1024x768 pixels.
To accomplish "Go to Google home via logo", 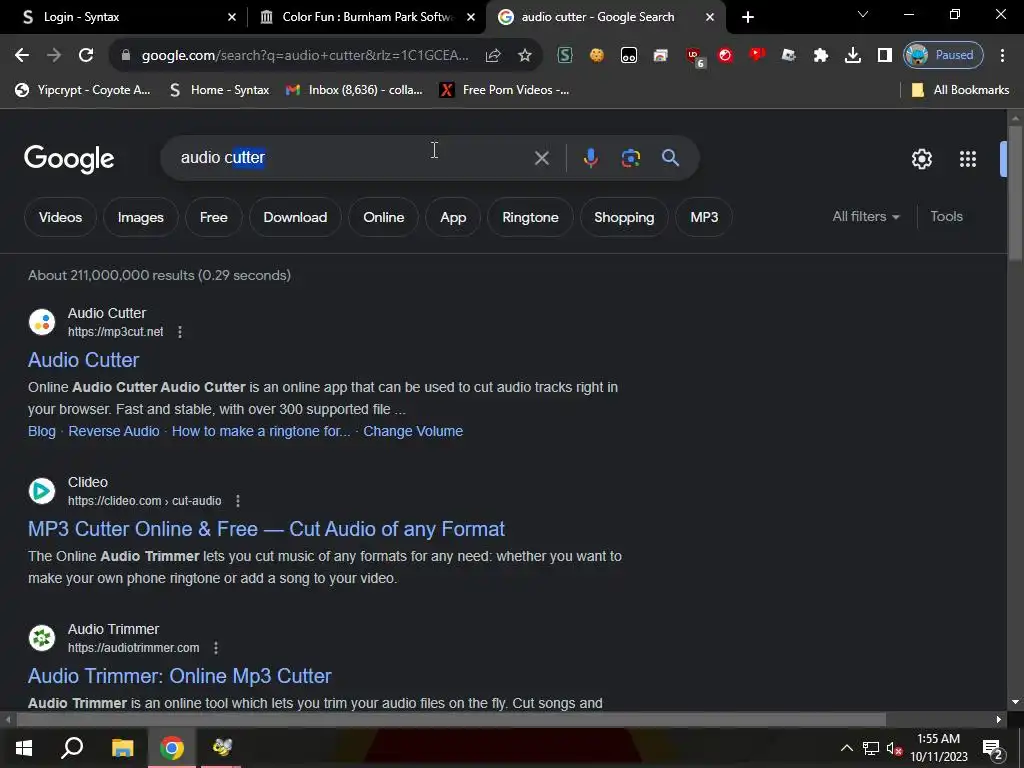I will tap(69, 159).
